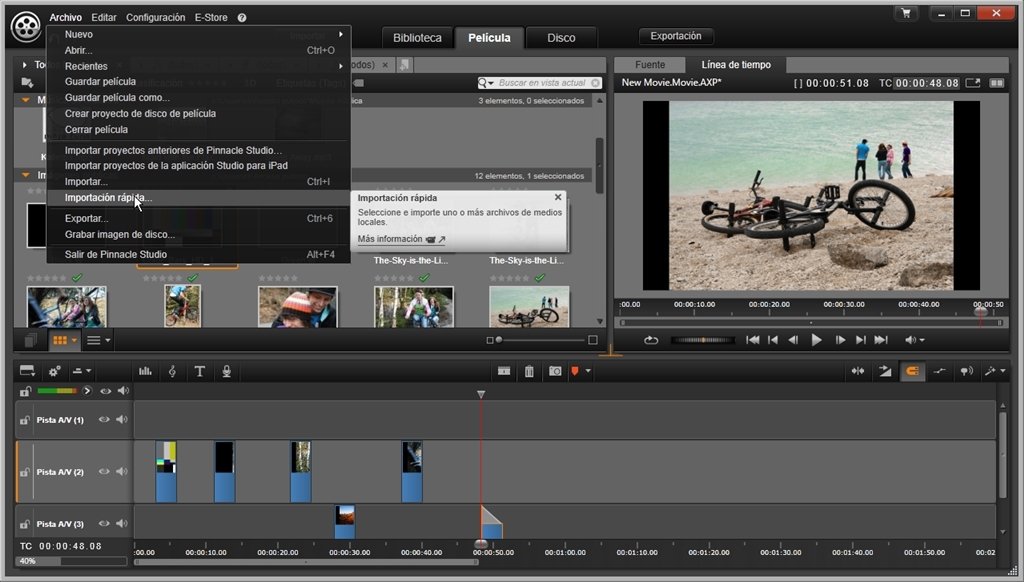Toggle fullscreen preview icon
This screenshot has width=1024, height=582.
coord(973,83)
